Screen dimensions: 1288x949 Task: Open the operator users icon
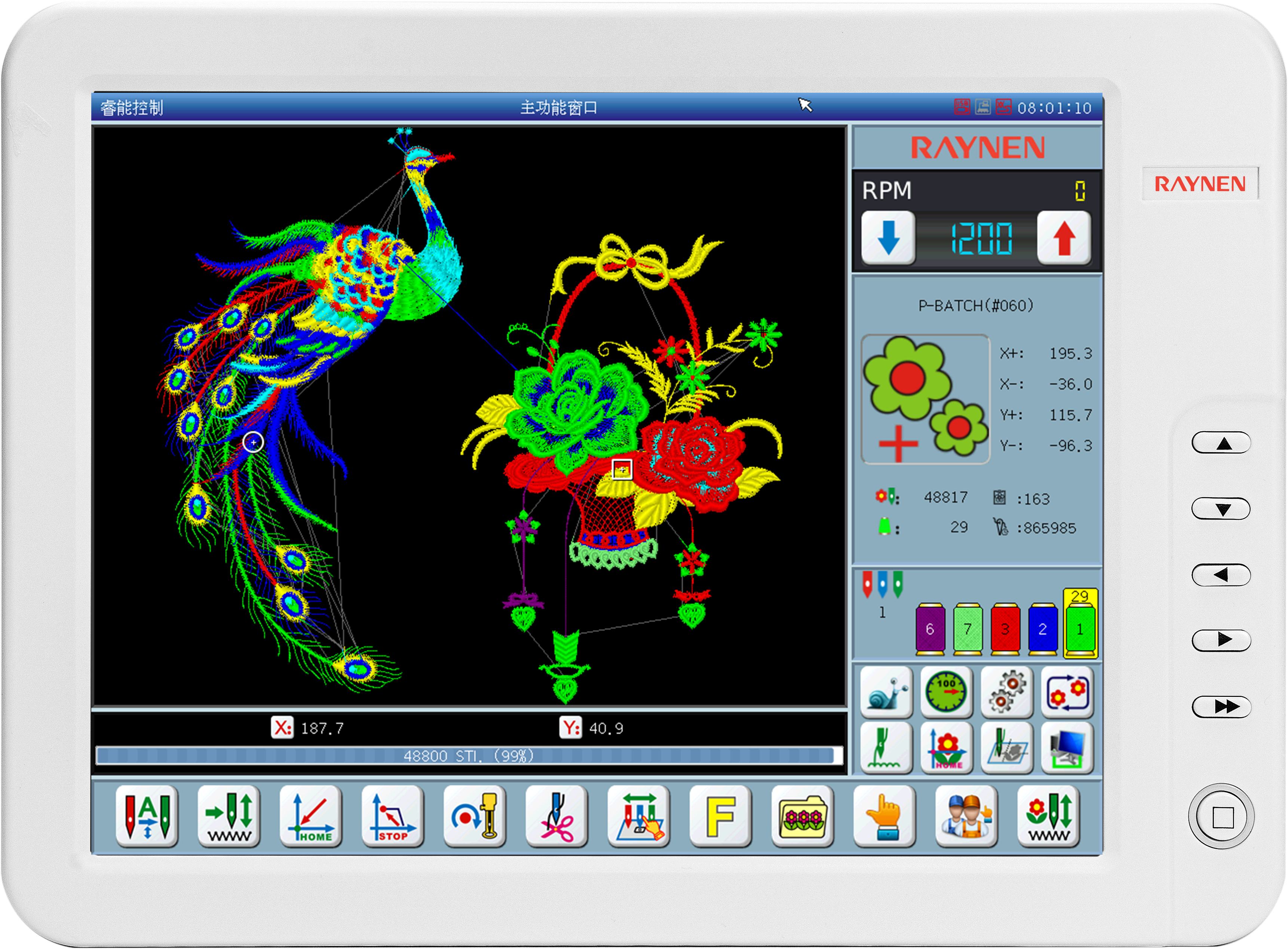coord(966,816)
